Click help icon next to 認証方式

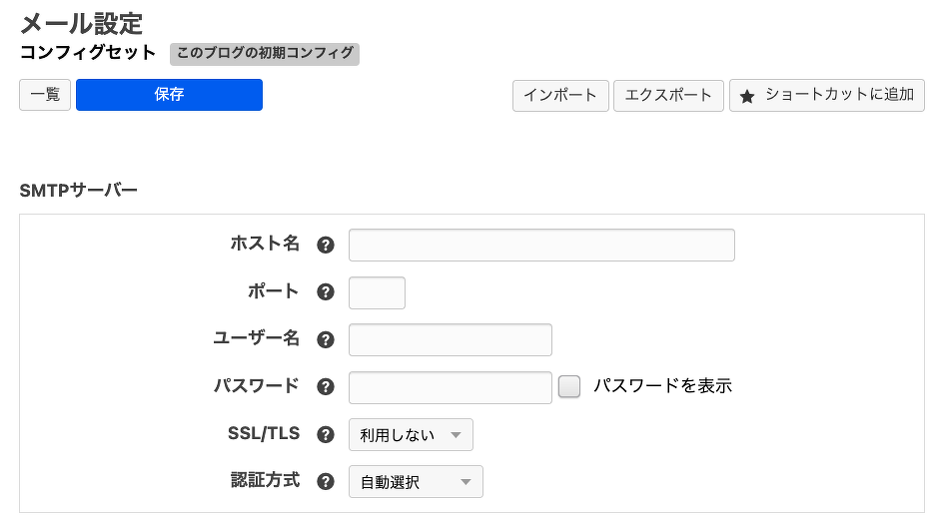(x=325, y=481)
